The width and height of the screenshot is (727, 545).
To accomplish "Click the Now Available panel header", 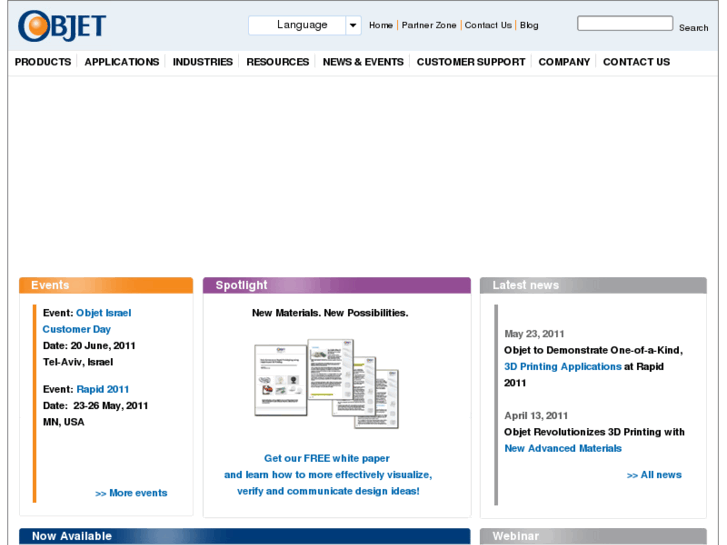I will pyautogui.click(x=244, y=536).
